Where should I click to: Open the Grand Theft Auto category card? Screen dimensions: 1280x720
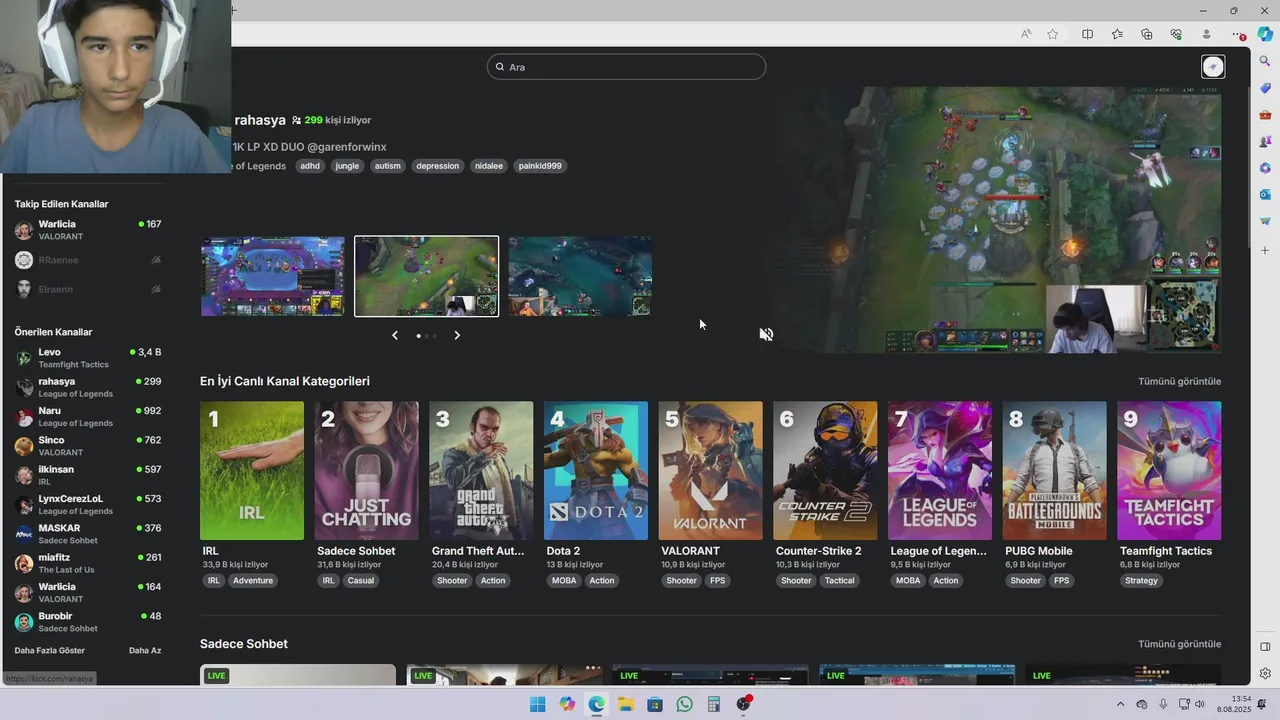click(481, 471)
